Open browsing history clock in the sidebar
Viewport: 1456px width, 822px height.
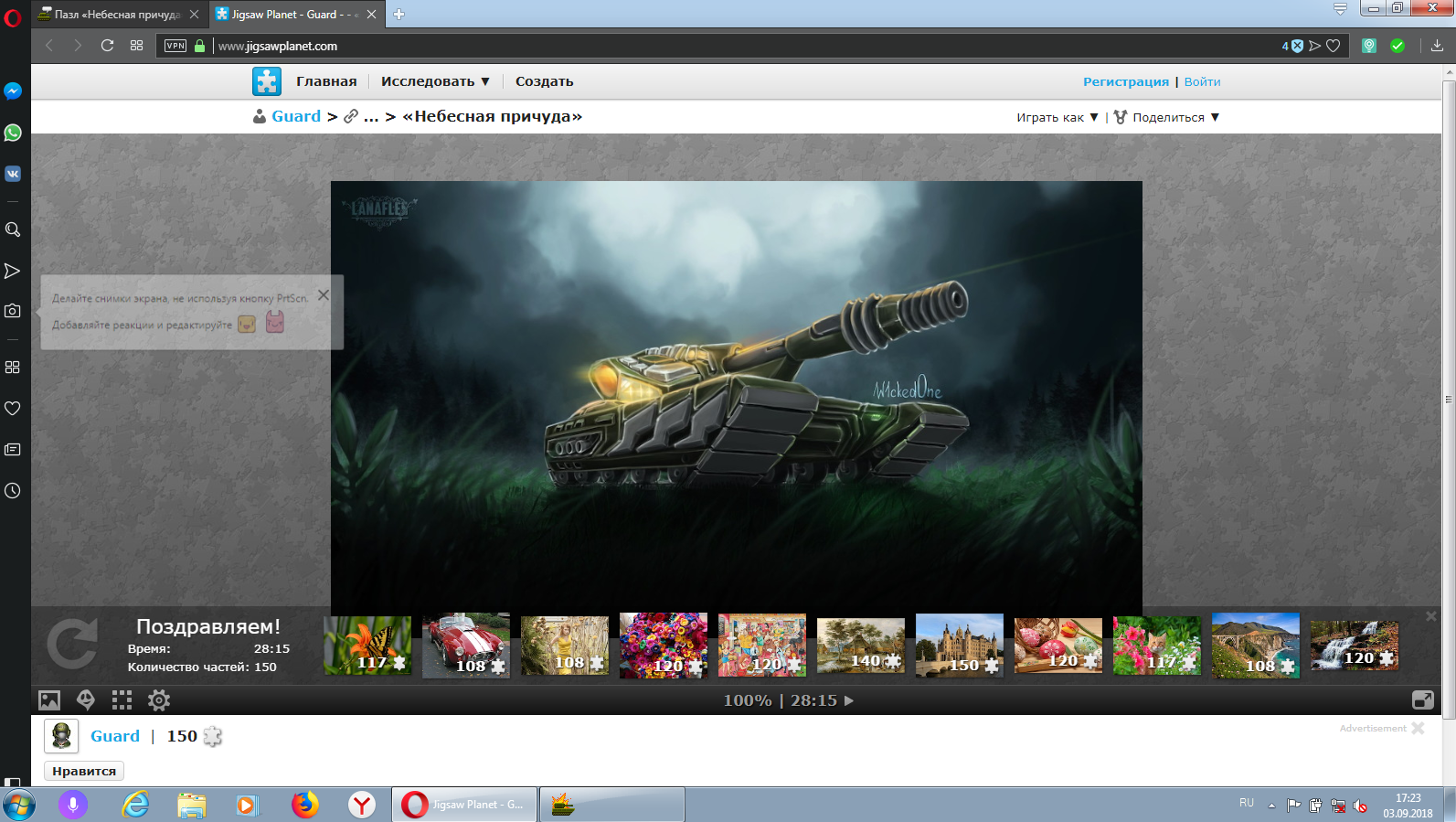[x=13, y=491]
